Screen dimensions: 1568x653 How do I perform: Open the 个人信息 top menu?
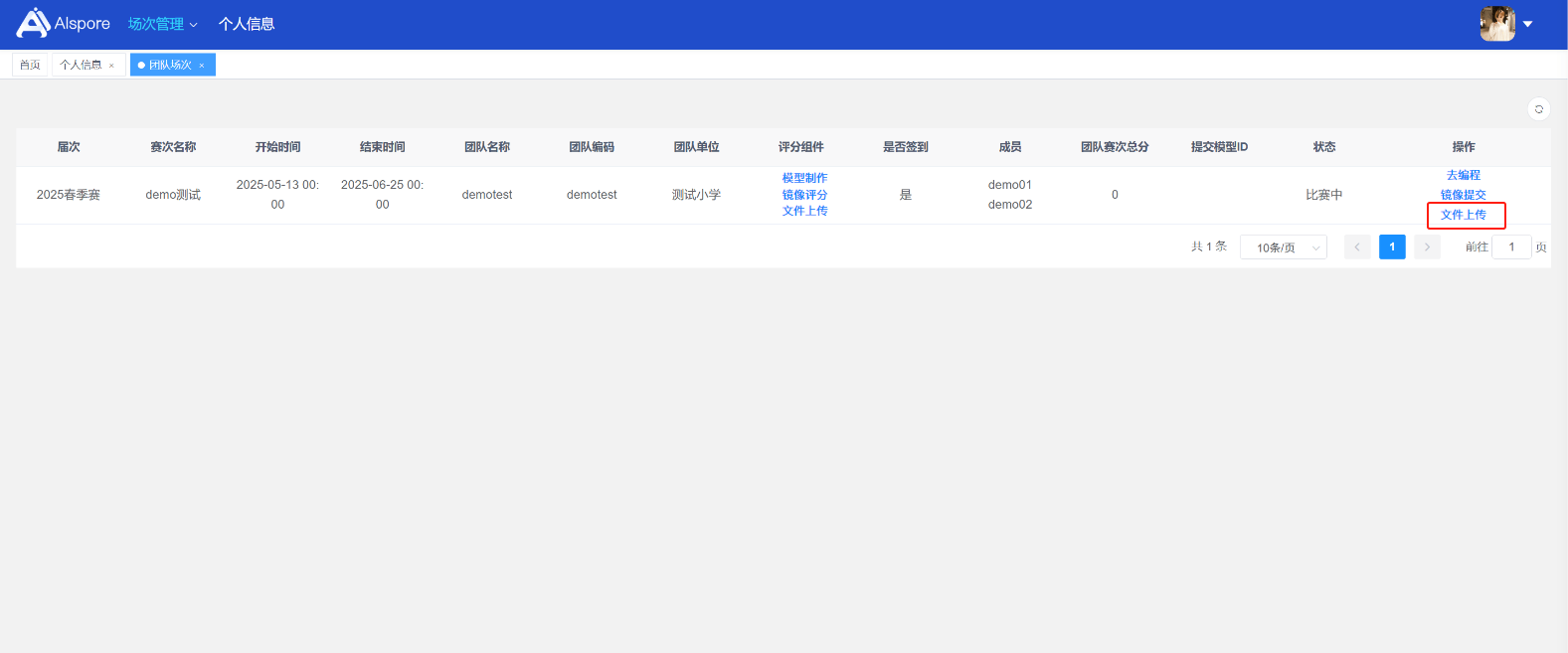coord(247,24)
